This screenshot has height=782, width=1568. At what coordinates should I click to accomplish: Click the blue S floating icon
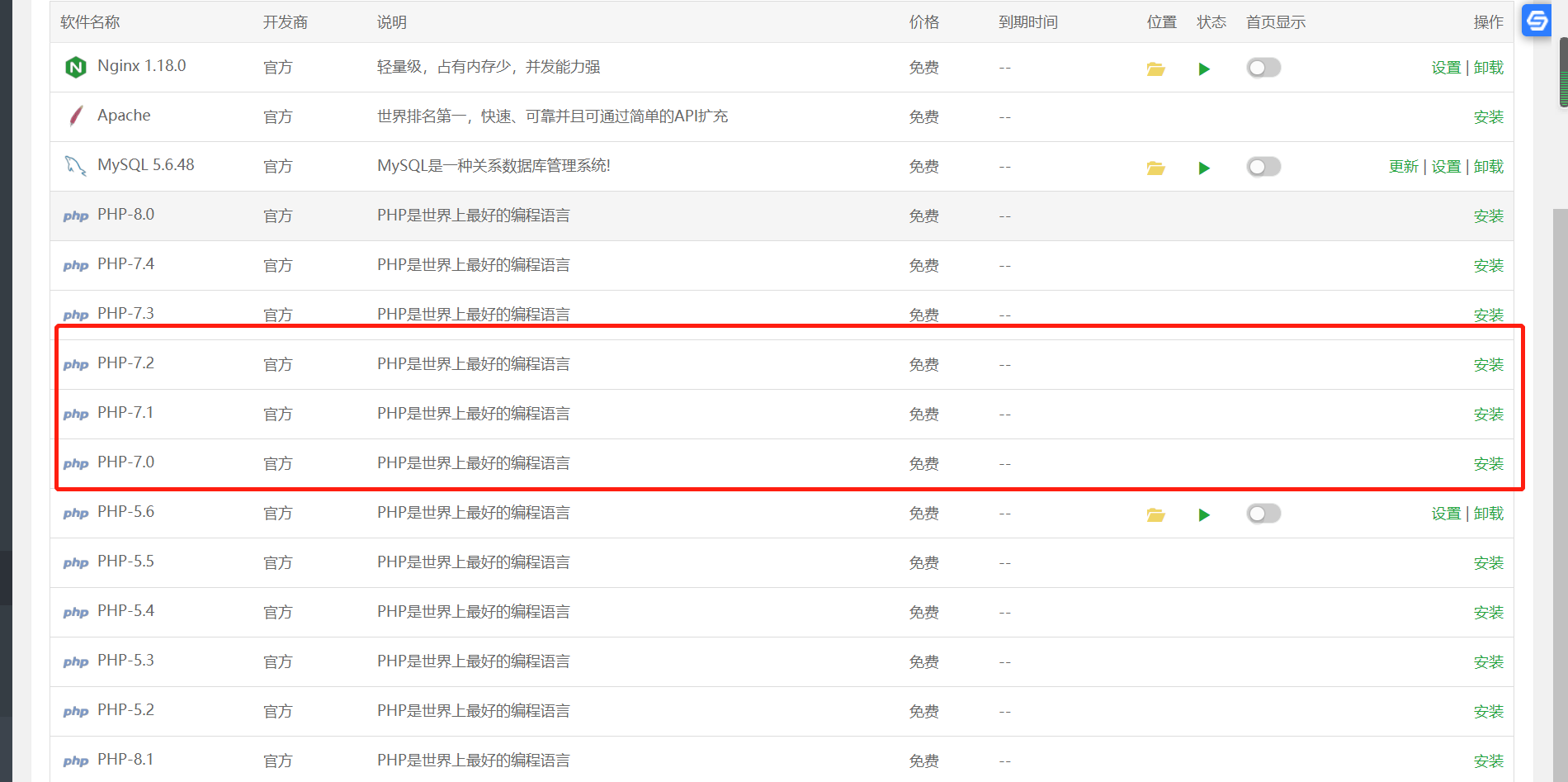click(x=1537, y=21)
